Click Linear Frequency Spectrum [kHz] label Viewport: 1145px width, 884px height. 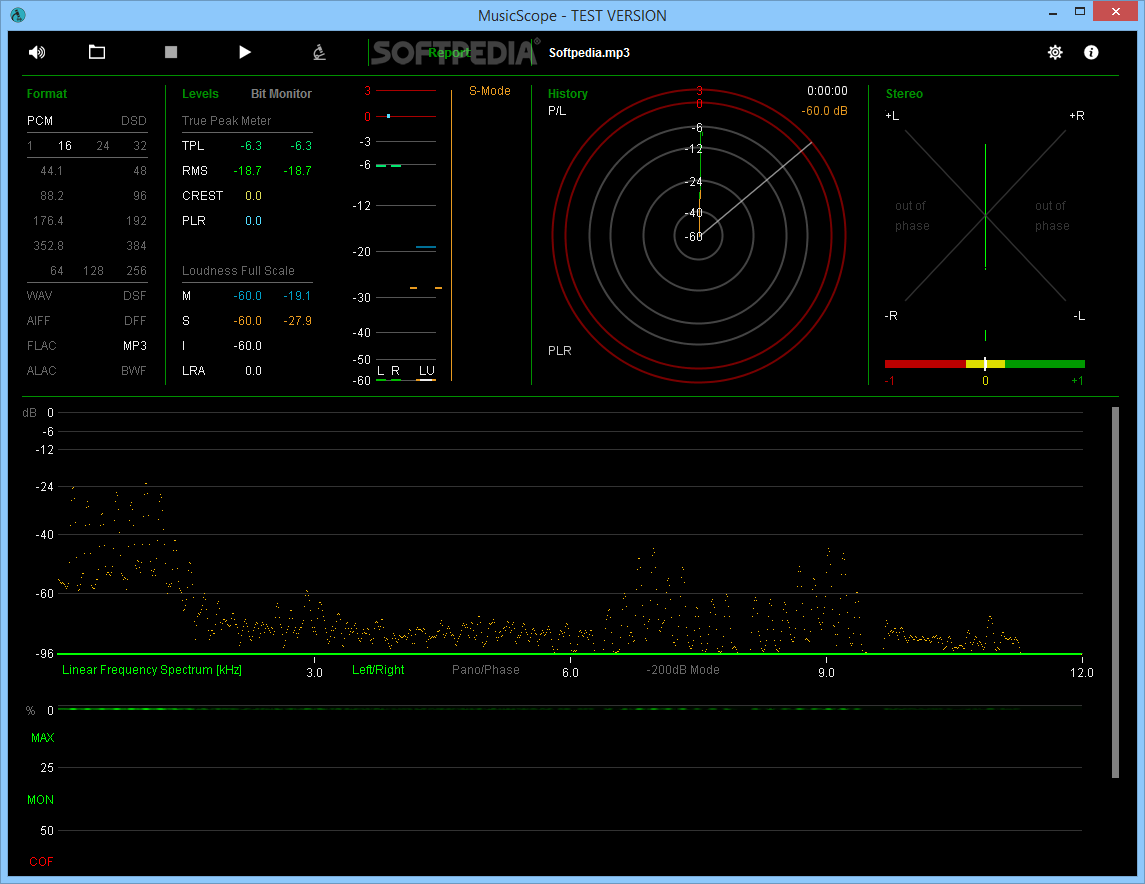152,670
